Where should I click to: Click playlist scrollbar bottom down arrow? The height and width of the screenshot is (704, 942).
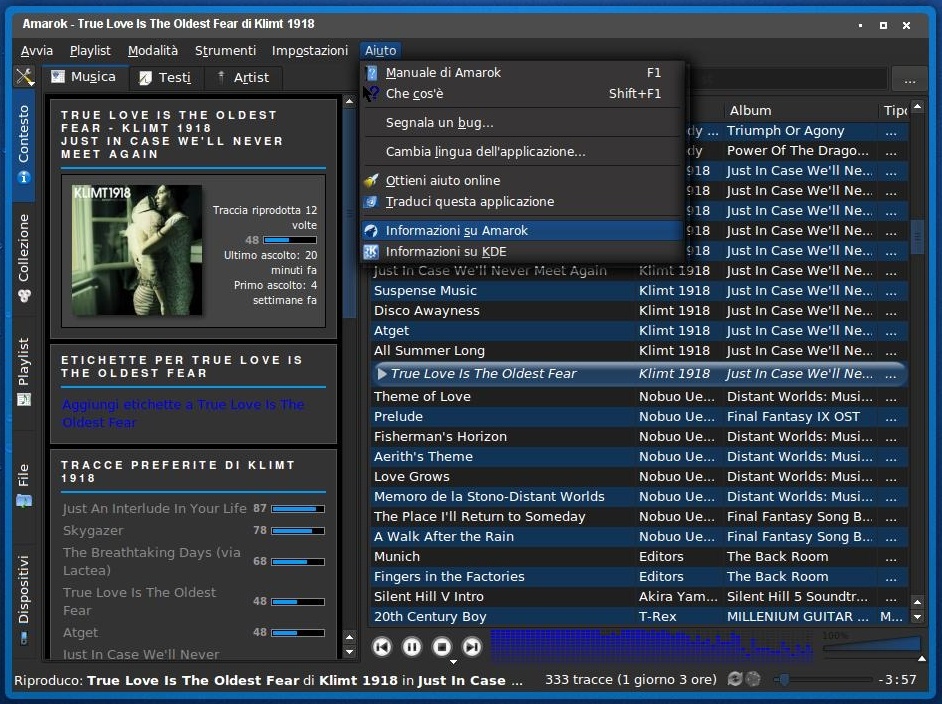(917, 616)
